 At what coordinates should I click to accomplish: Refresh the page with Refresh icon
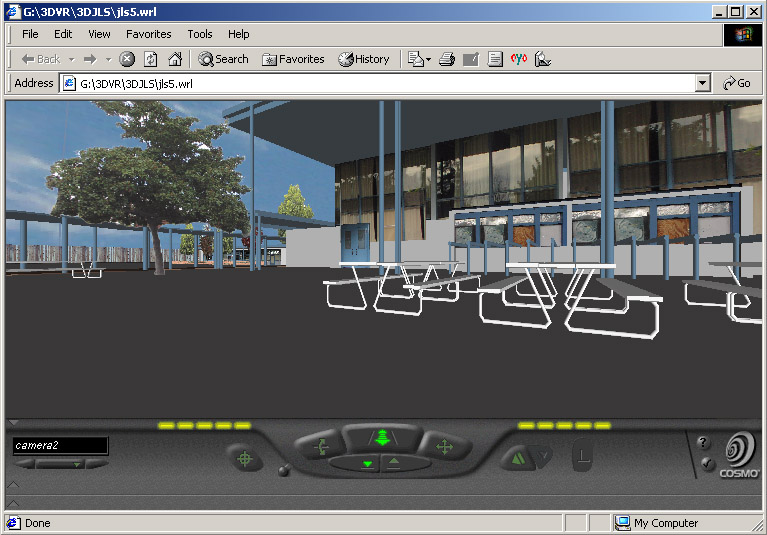coord(151,59)
